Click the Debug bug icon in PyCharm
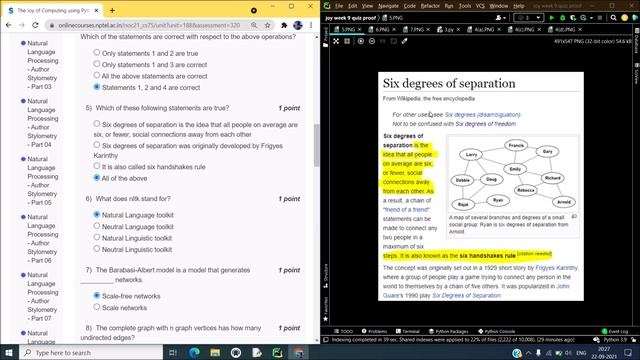The height and width of the screenshot is (360, 640). coord(562,18)
